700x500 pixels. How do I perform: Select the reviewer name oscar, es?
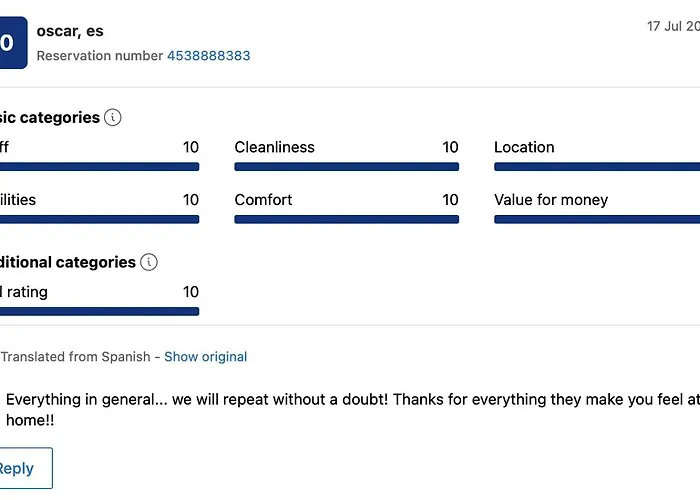70,31
